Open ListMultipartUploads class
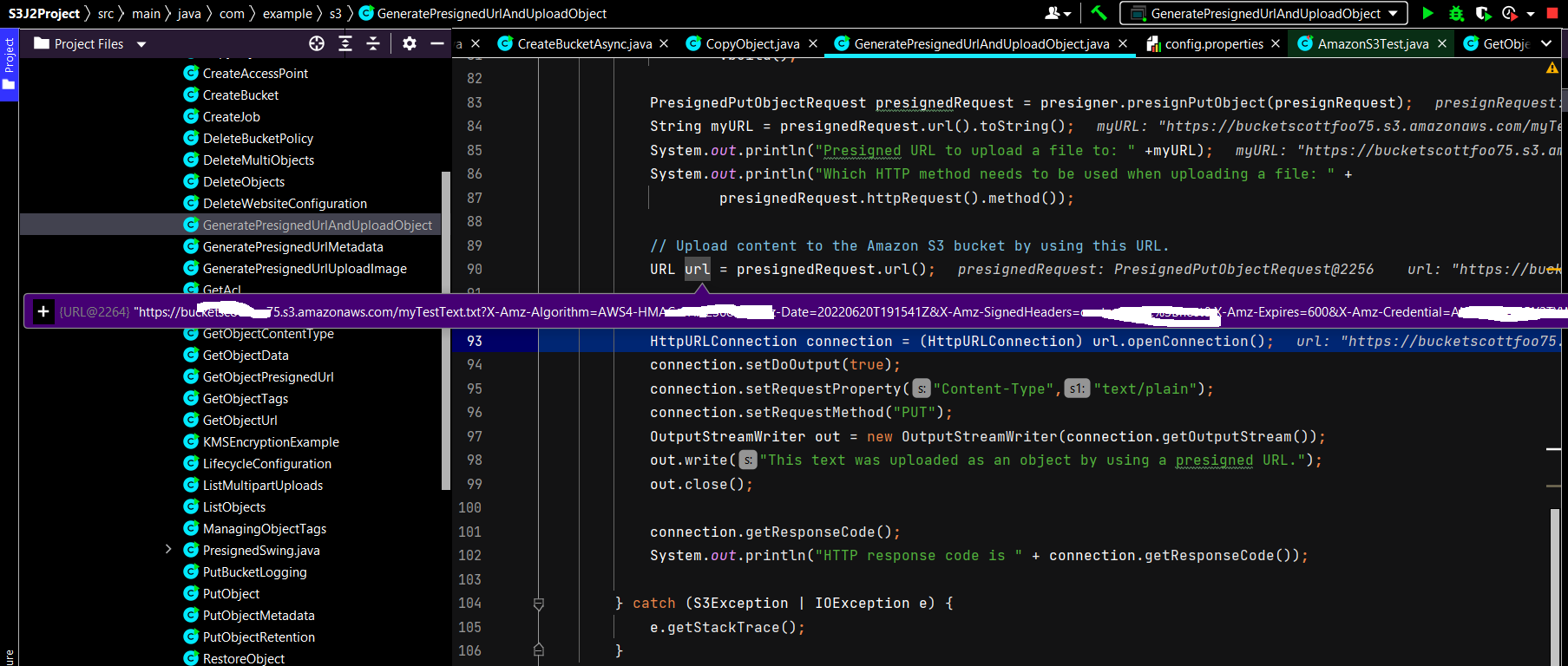This screenshot has height=666, width=1568. pyautogui.click(x=263, y=486)
